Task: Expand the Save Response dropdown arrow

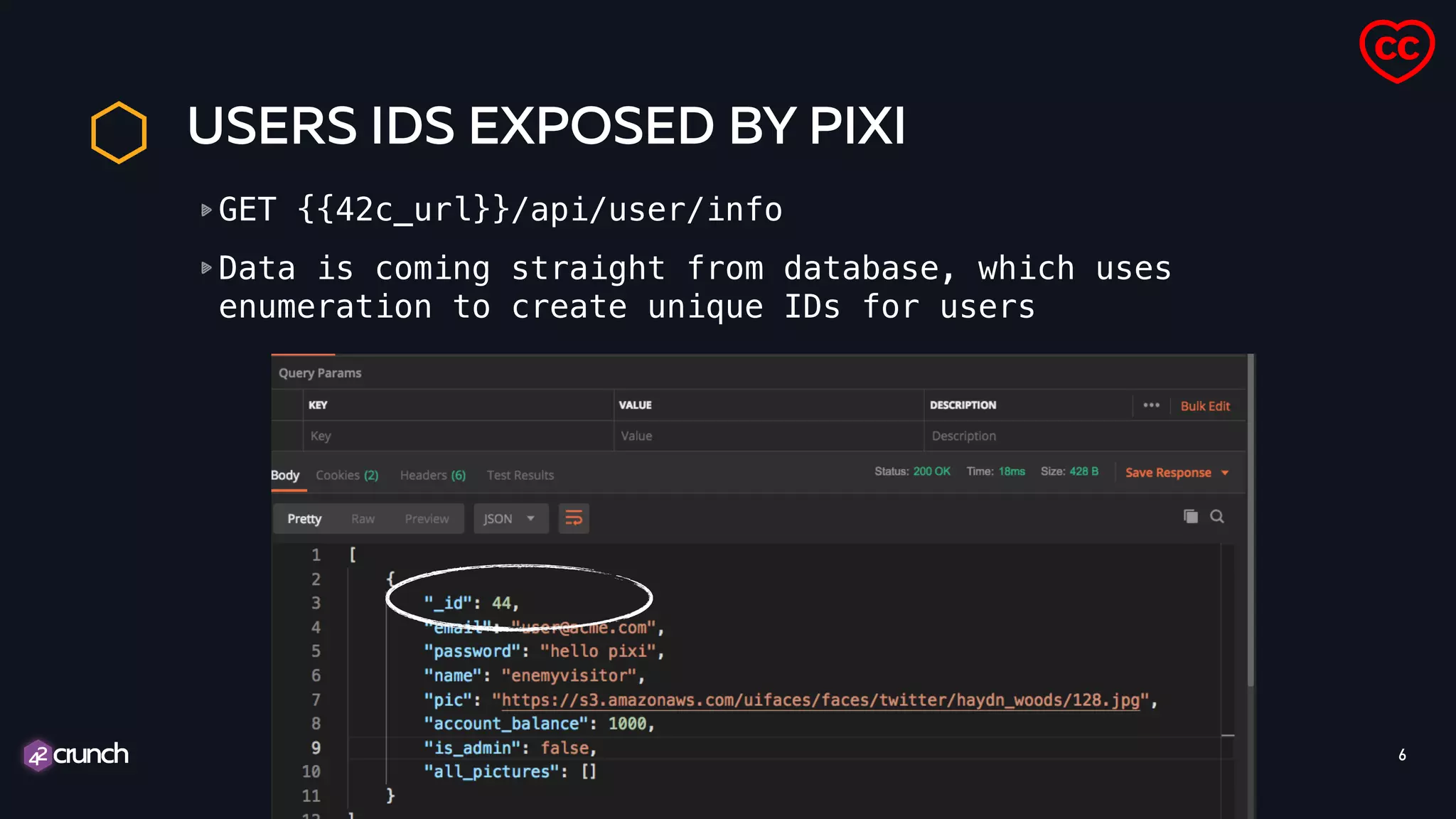Action: 1225,473
